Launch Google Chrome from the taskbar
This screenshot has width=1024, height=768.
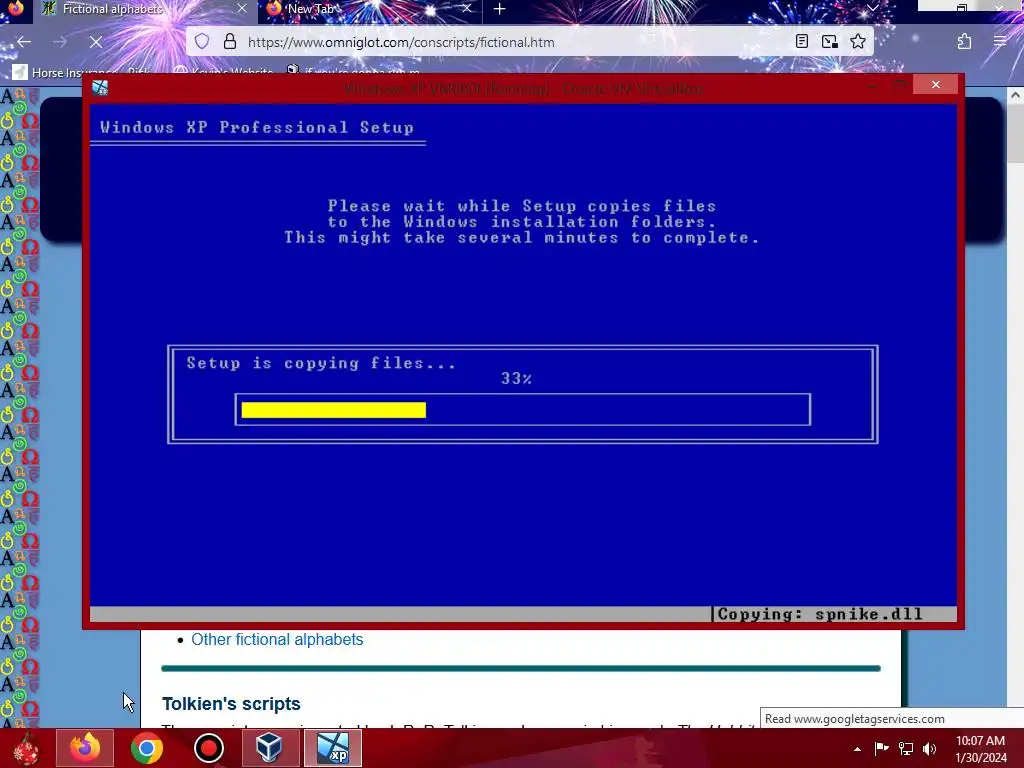tap(146, 748)
